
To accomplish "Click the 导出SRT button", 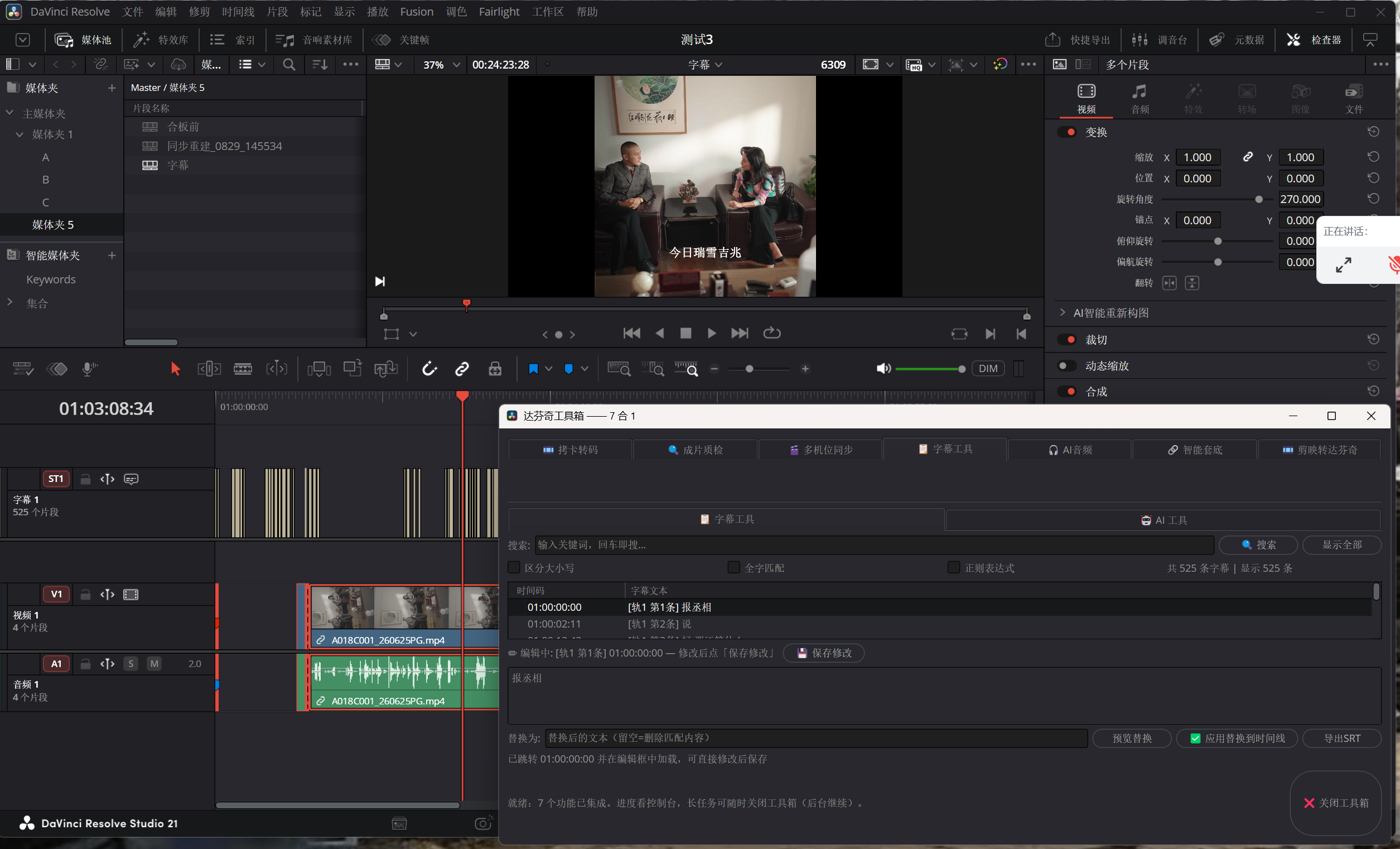I will pos(1341,738).
